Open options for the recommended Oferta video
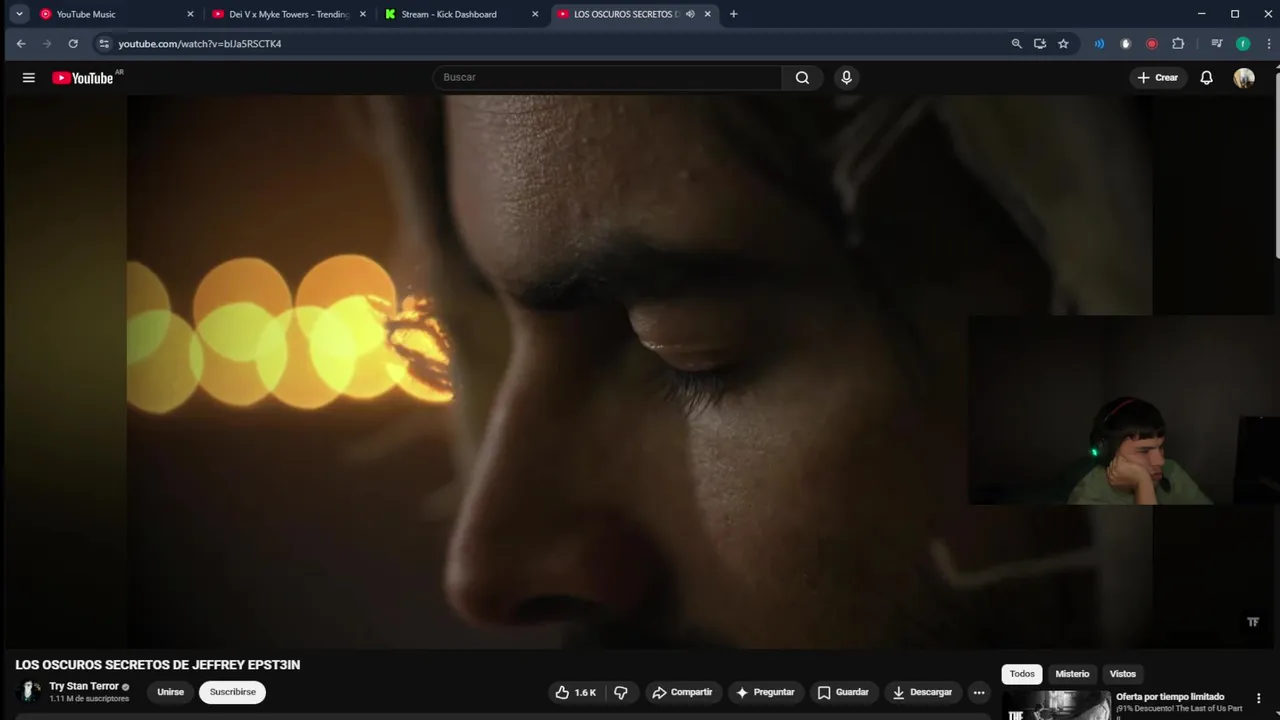This screenshot has width=1280, height=720. [1259, 698]
